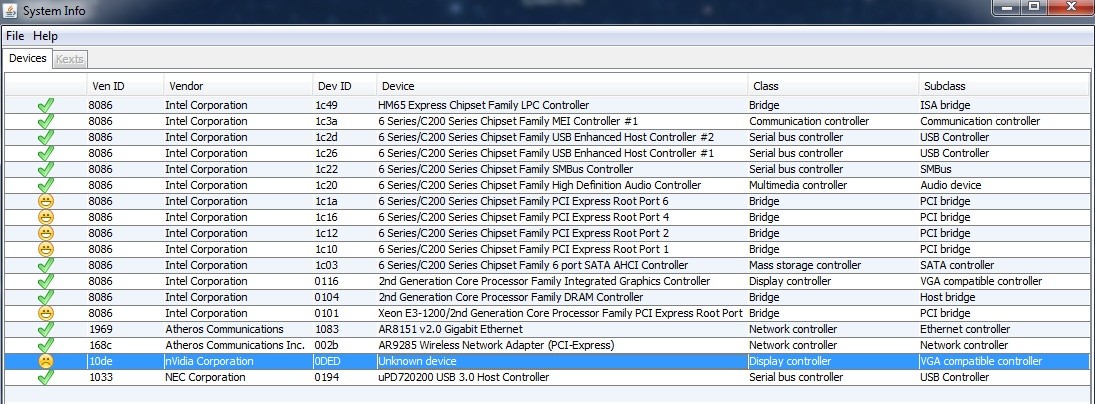Viewport: 1095px width, 404px height.
Task: Click the green checkmark icon for MEI Controller #1 row
Action: point(46,121)
